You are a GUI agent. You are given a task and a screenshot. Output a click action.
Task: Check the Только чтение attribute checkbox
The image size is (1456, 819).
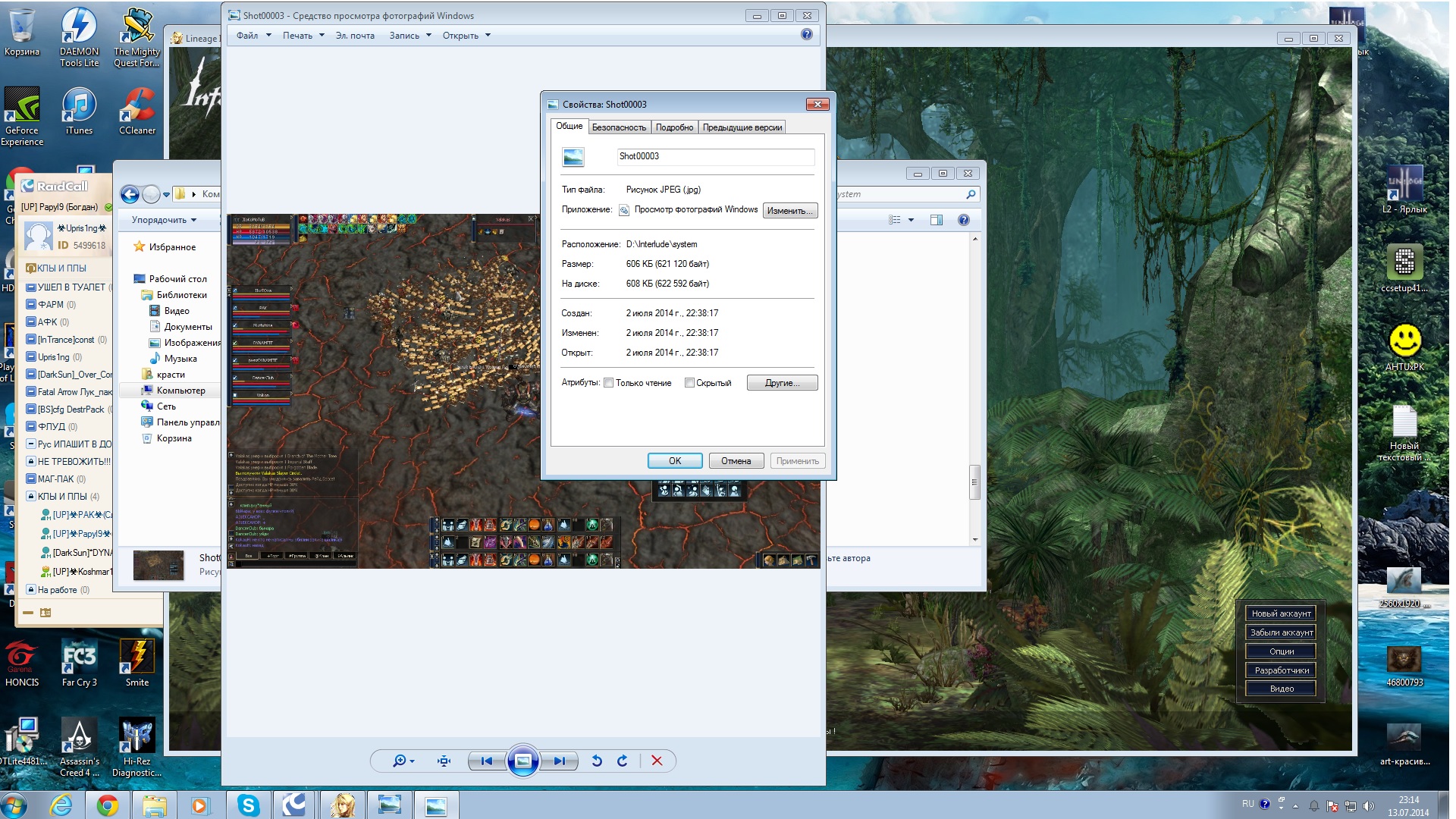[x=608, y=383]
